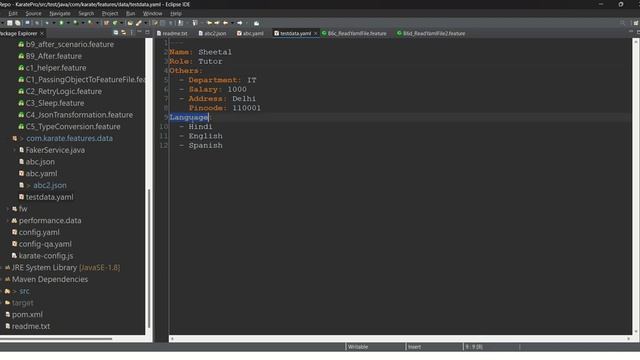The height and width of the screenshot is (360, 640).
Task: Click the New Java Package icon
Action: 106,23
